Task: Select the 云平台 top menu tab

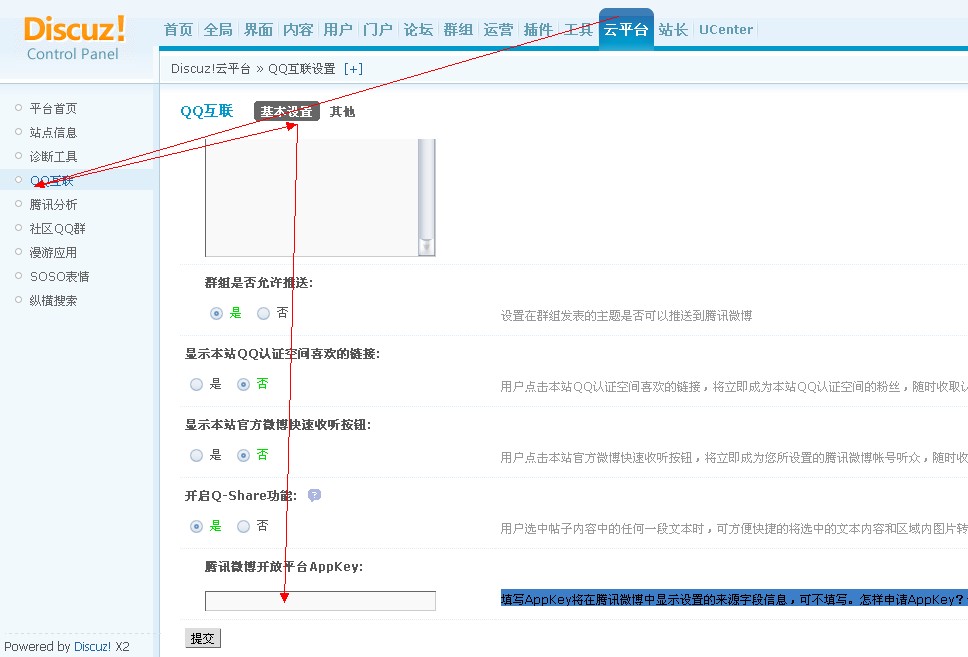Action: (x=626, y=28)
